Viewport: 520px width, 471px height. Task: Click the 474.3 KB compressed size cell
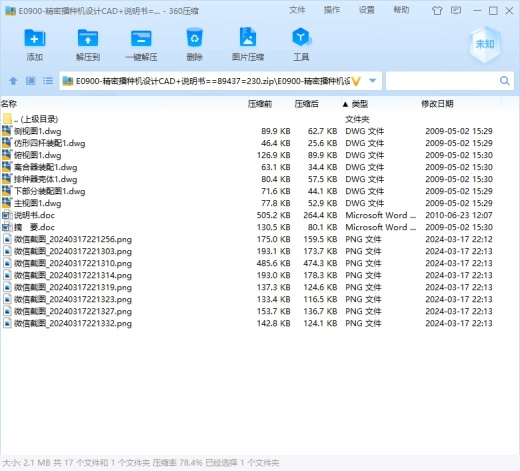point(320,263)
